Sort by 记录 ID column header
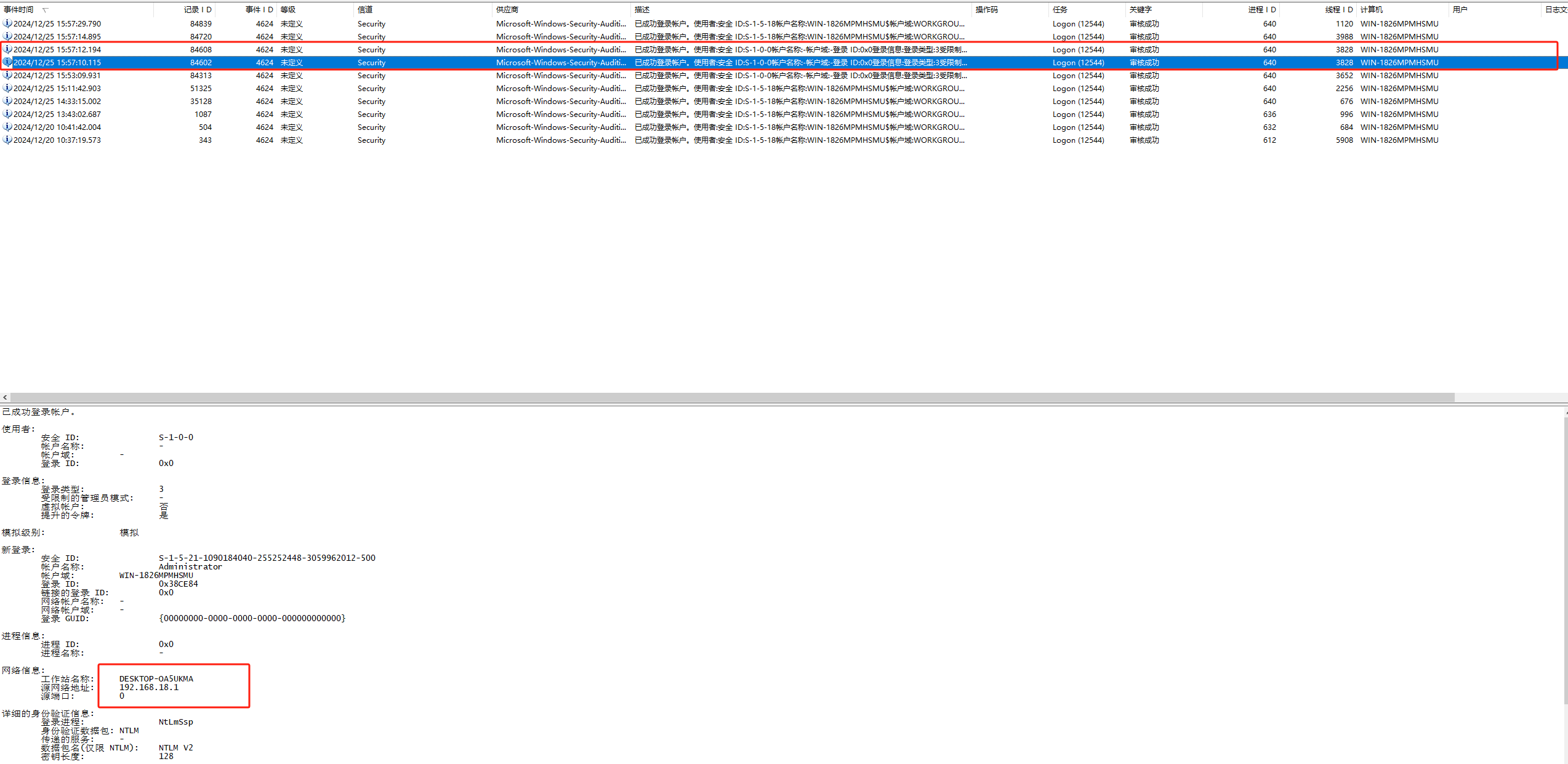Image resolution: width=1568 pixels, height=764 pixels. pos(197,10)
